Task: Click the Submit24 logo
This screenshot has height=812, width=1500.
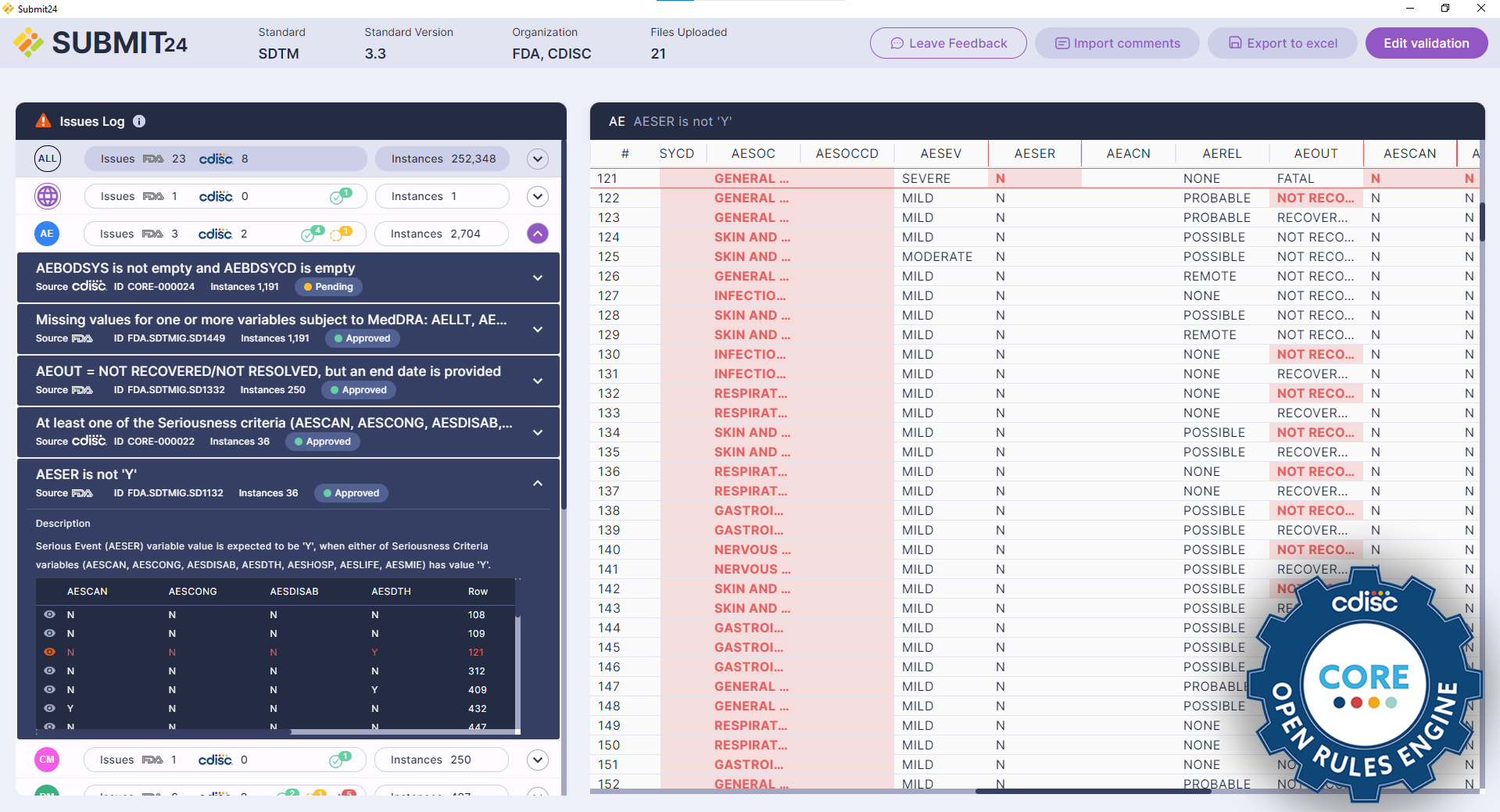Action: point(100,43)
